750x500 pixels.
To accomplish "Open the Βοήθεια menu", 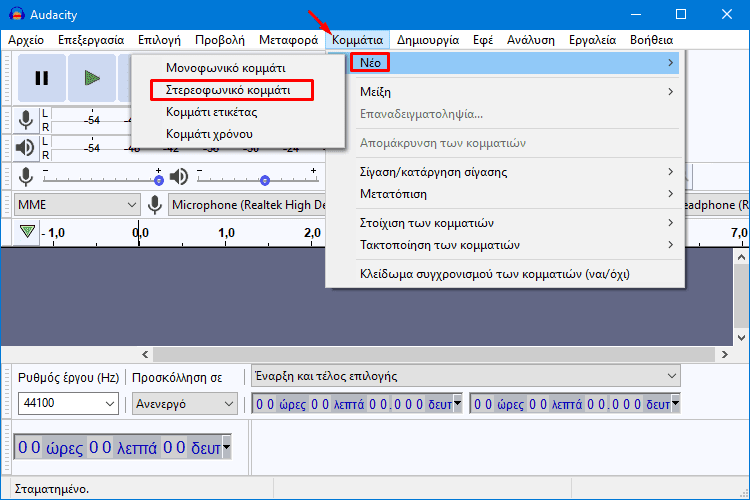I will (x=651, y=40).
